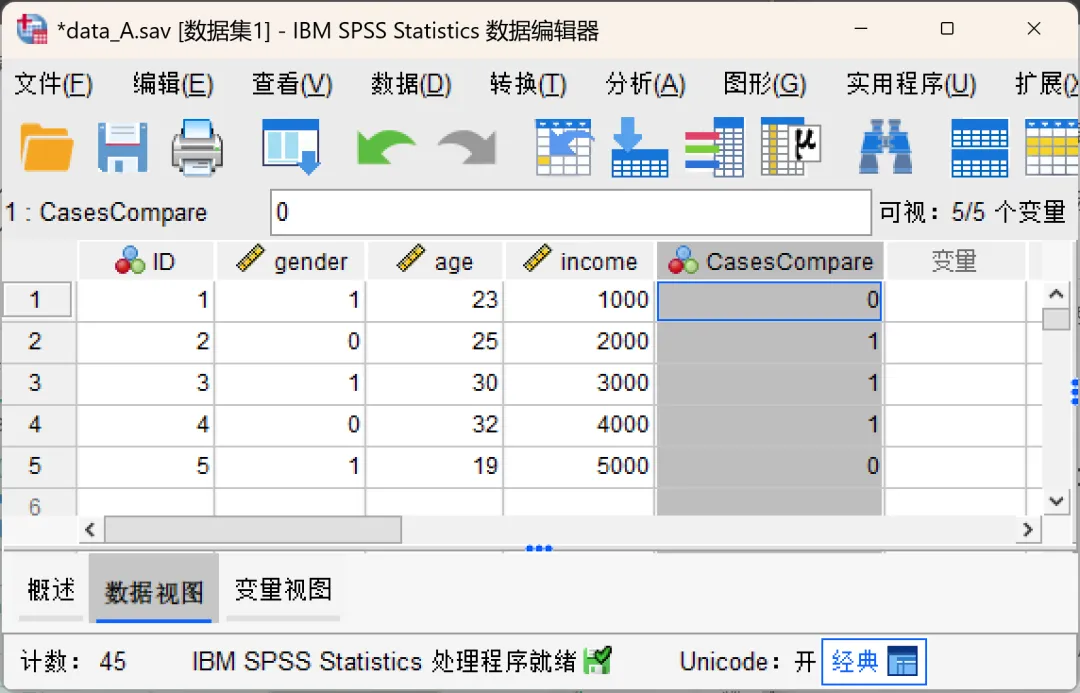The width and height of the screenshot is (1080, 693).
Task: Go to case toolbar icon
Action: coord(563,147)
